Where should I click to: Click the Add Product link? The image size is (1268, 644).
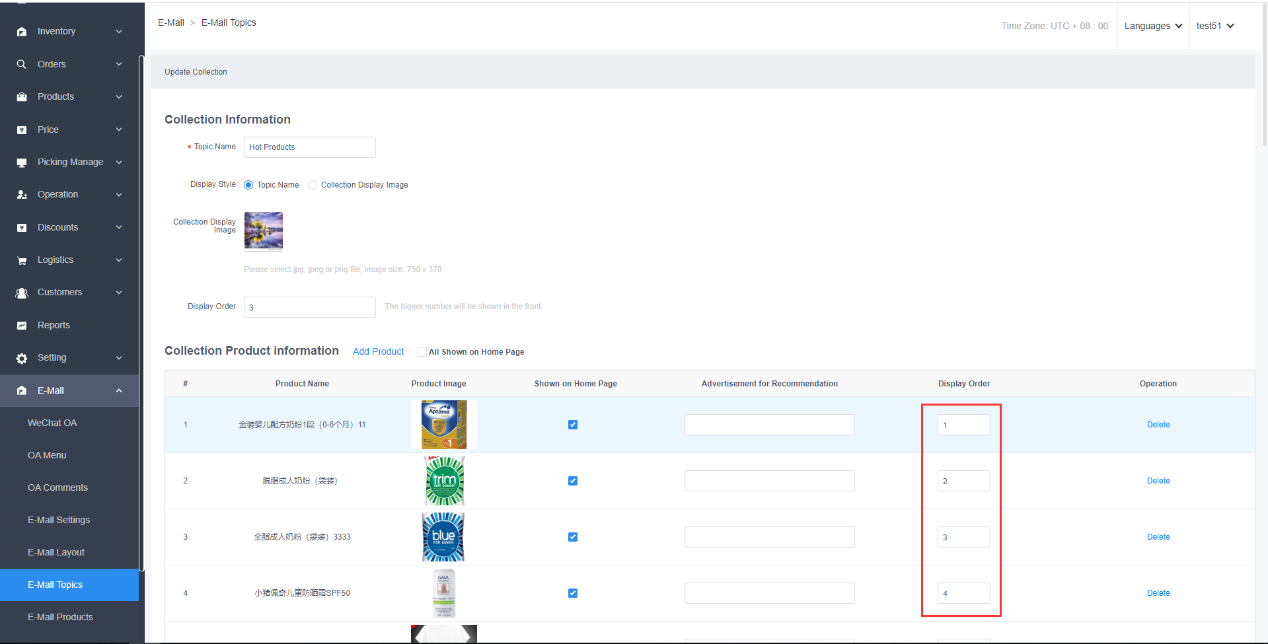click(x=378, y=352)
